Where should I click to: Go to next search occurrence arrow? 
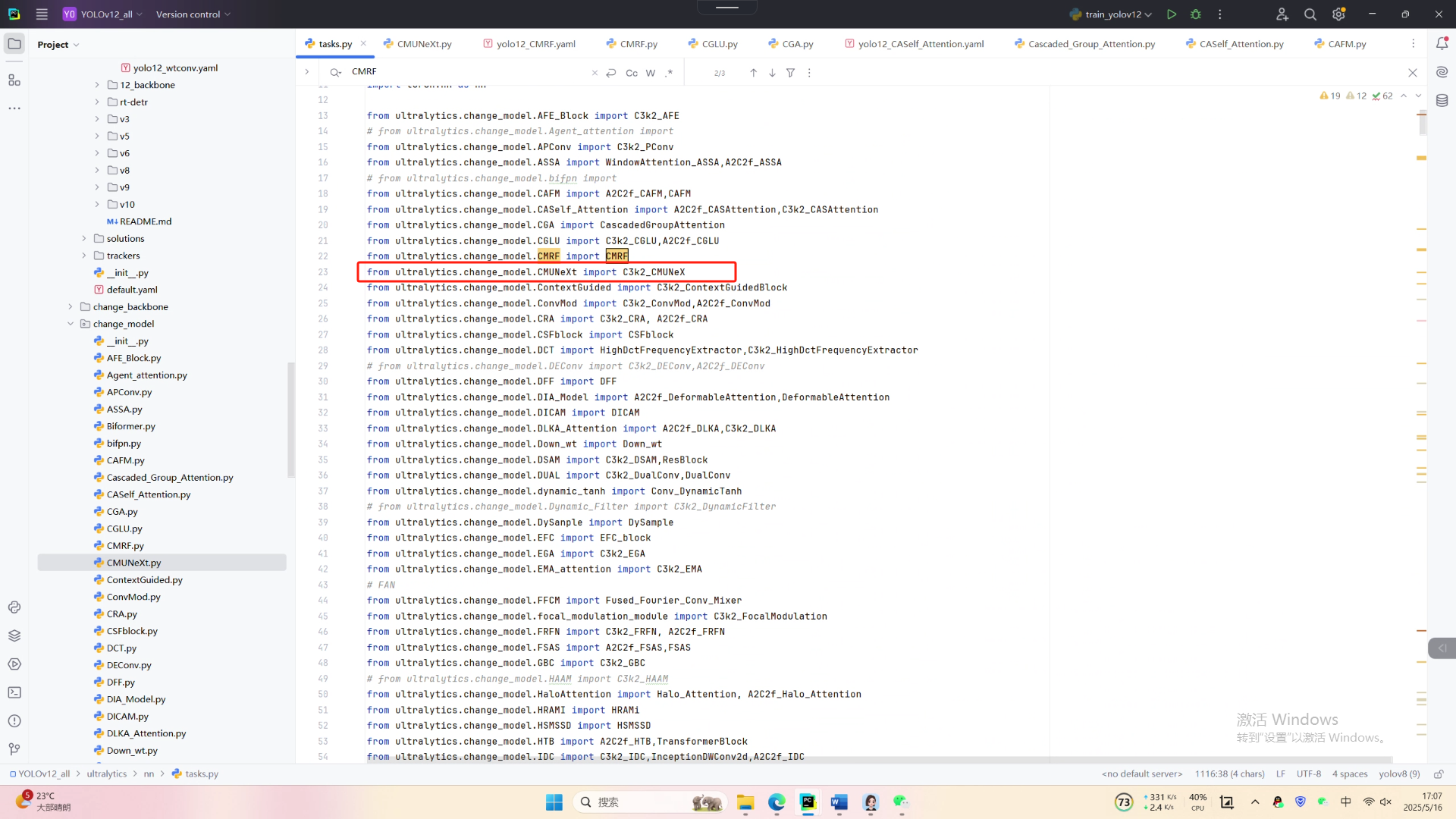click(772, 73)
